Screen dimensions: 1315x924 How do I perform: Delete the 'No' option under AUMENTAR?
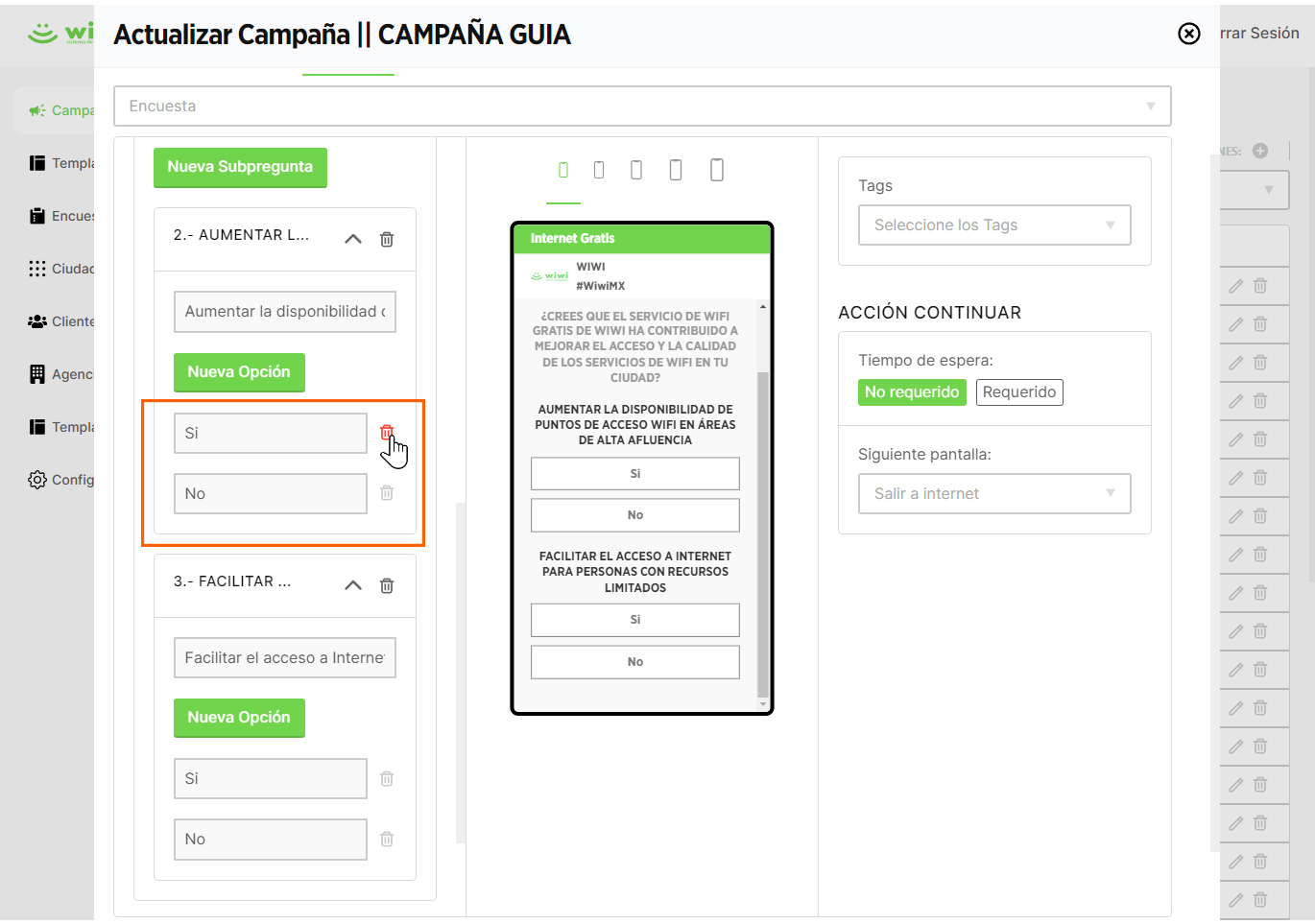pyautogui.click(x=387, y=493)
